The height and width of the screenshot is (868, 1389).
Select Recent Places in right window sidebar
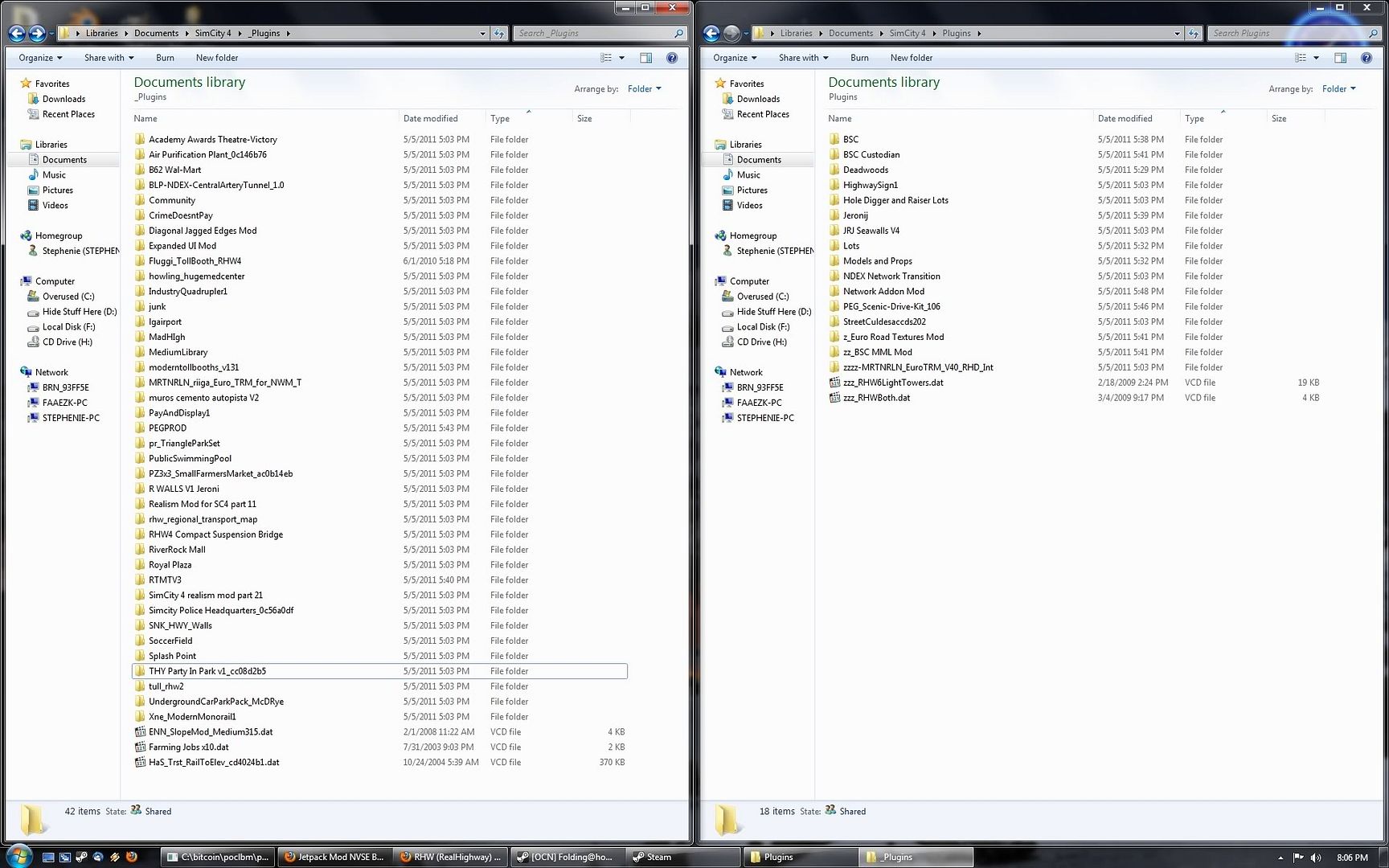[x=762, y=114]
